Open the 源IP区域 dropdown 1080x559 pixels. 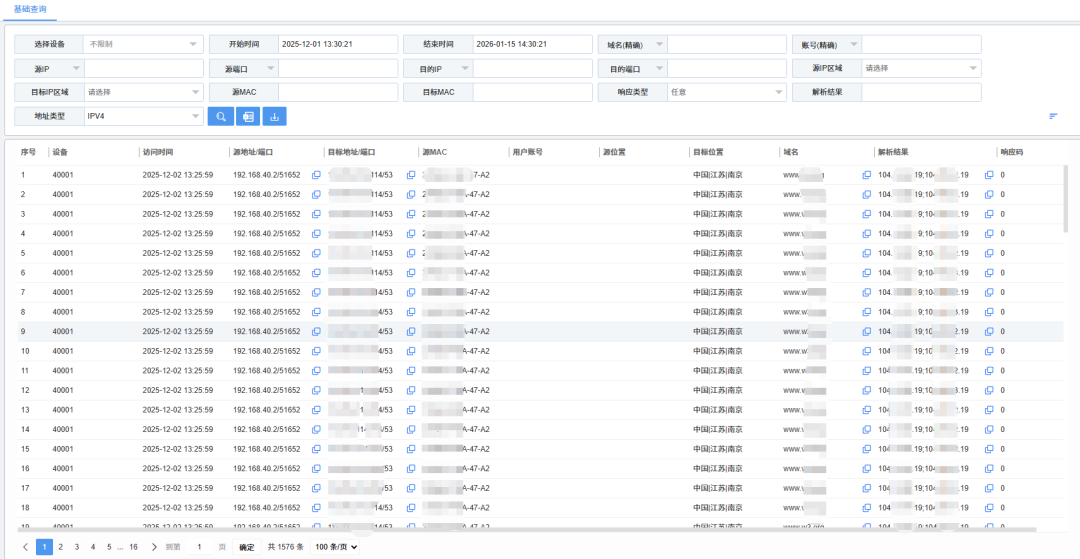921,68
